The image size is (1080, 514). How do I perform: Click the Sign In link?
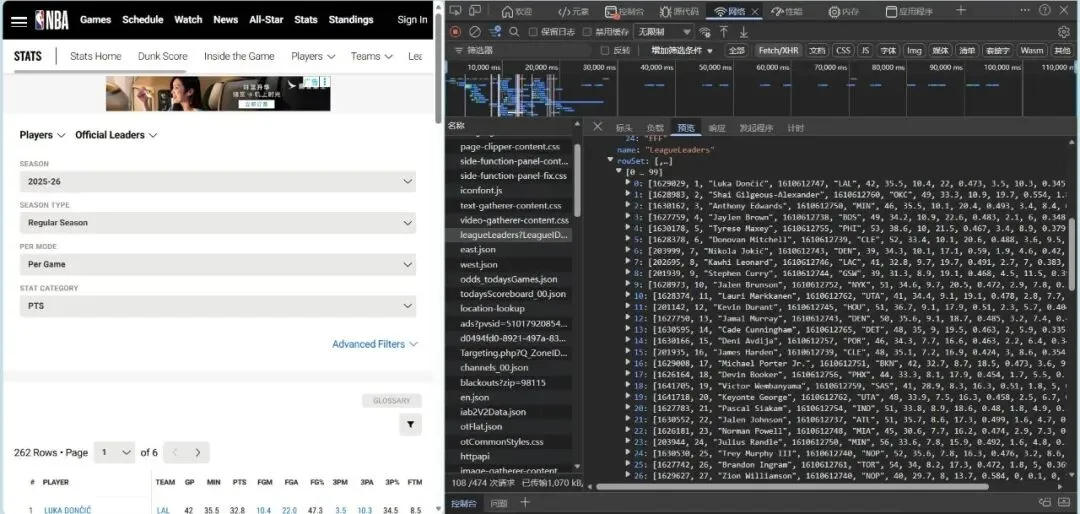click(412, 19)
